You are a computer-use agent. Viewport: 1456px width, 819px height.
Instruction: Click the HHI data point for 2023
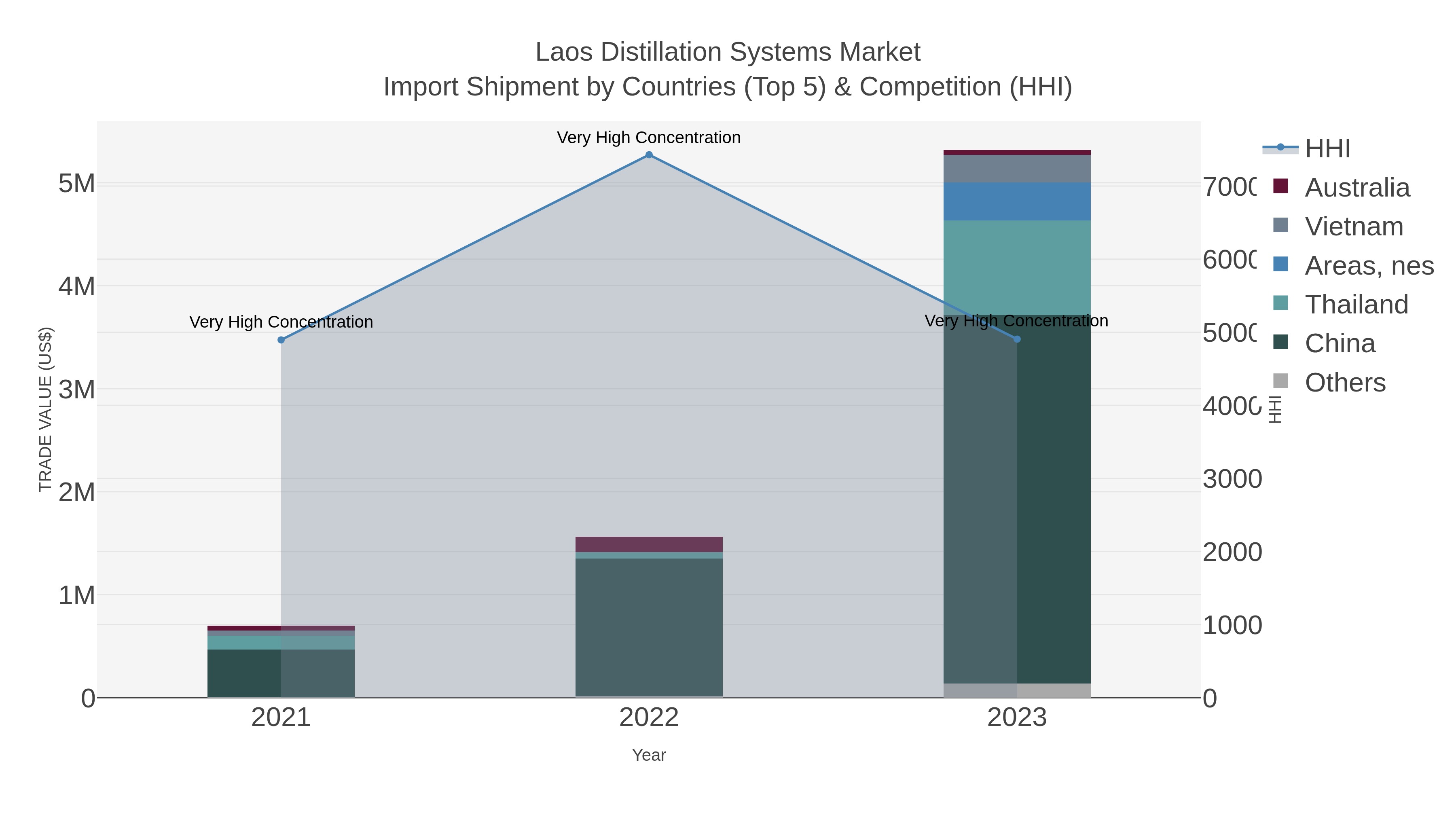coord(1018,339)
